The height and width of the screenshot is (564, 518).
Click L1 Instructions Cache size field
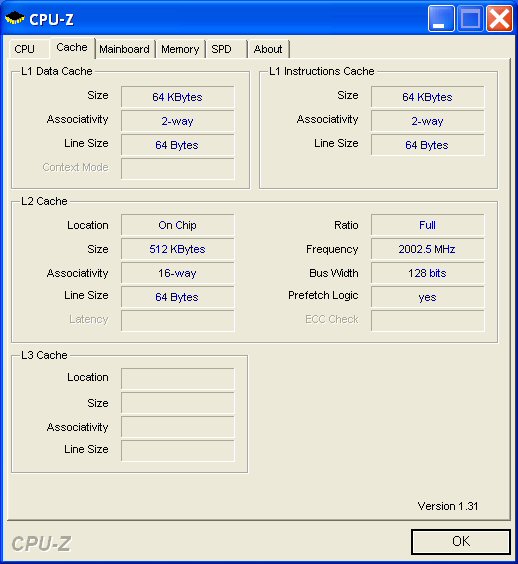click(x=427, y=97)
